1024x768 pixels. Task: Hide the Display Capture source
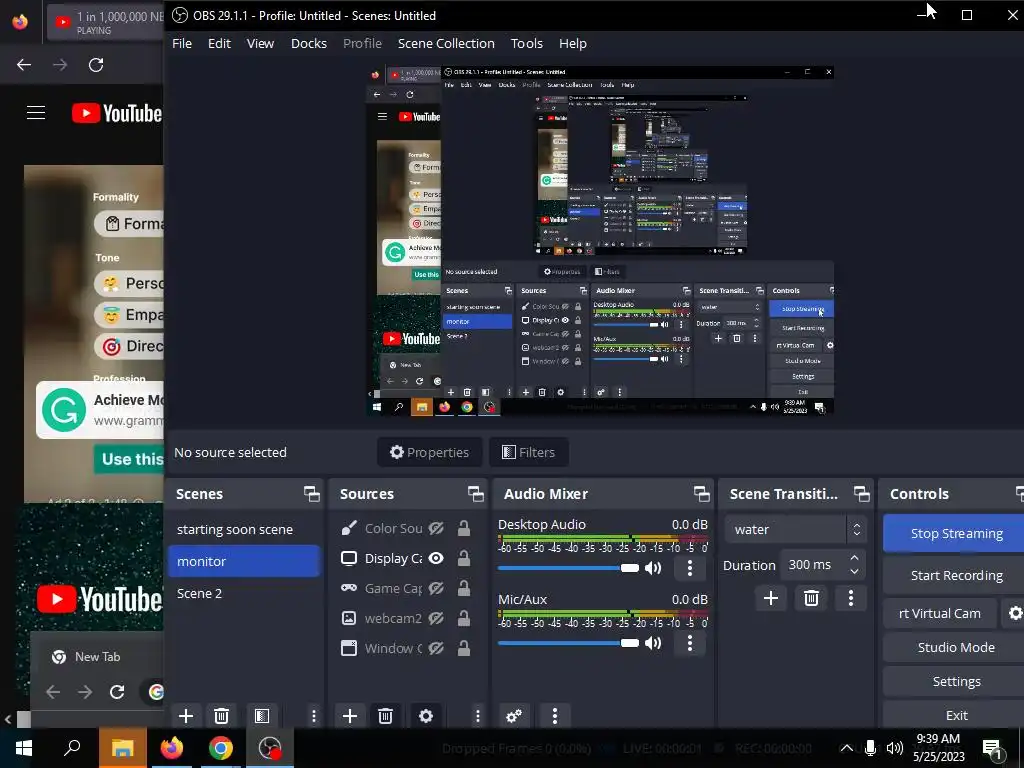[x=436, y=558]
